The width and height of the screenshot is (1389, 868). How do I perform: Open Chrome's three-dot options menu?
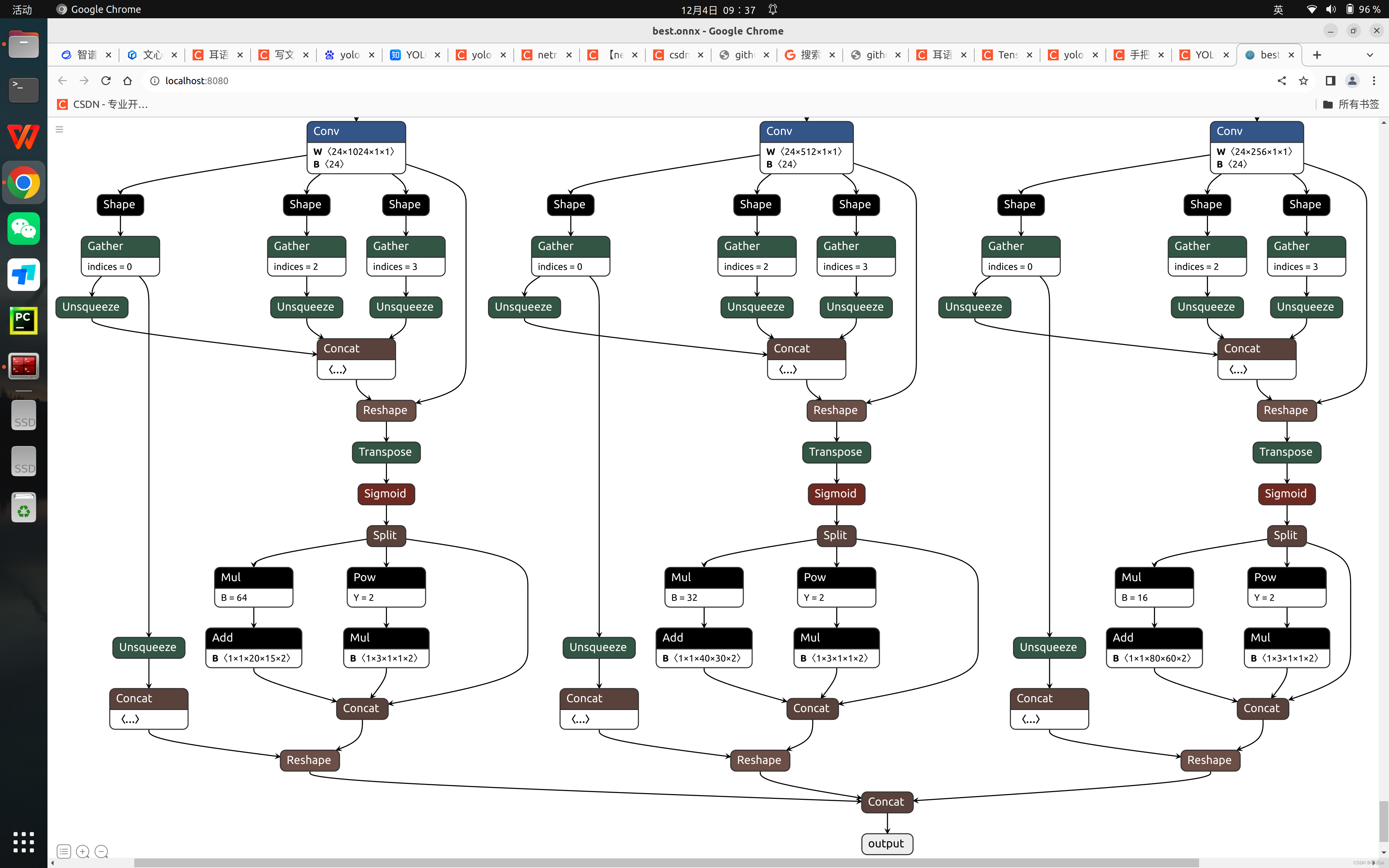coord(1375,80)
